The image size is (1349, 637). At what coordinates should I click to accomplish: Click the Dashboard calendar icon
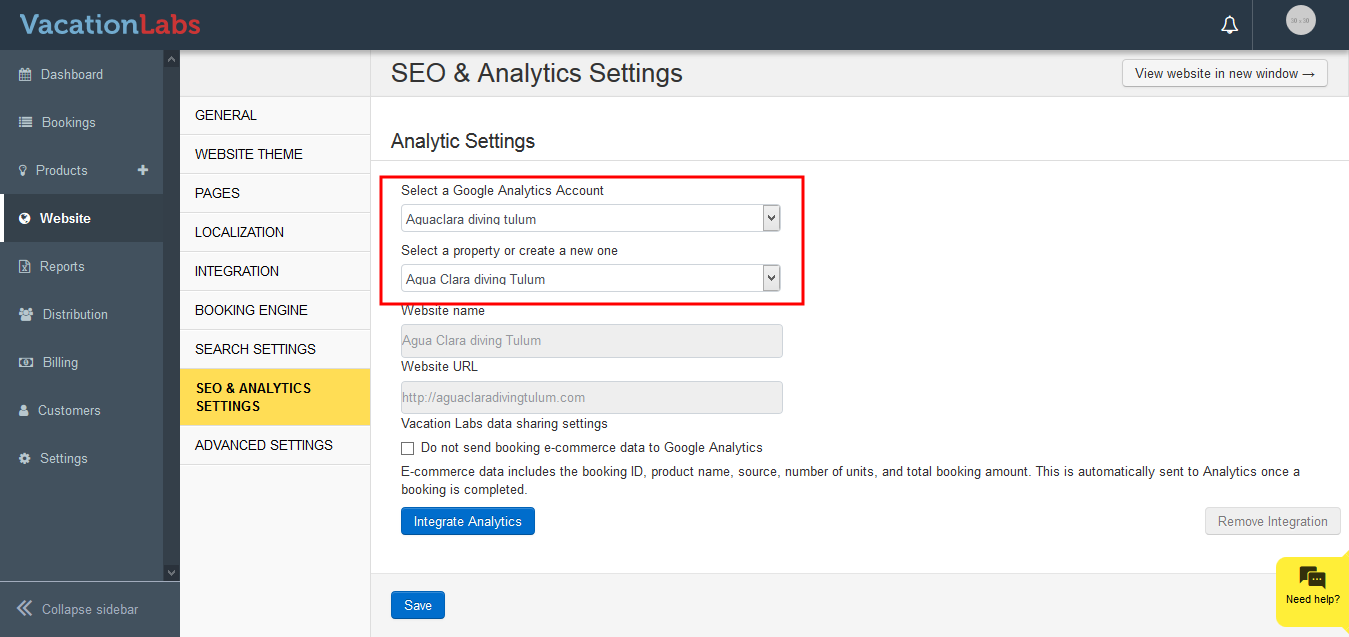tap(25, 75)
